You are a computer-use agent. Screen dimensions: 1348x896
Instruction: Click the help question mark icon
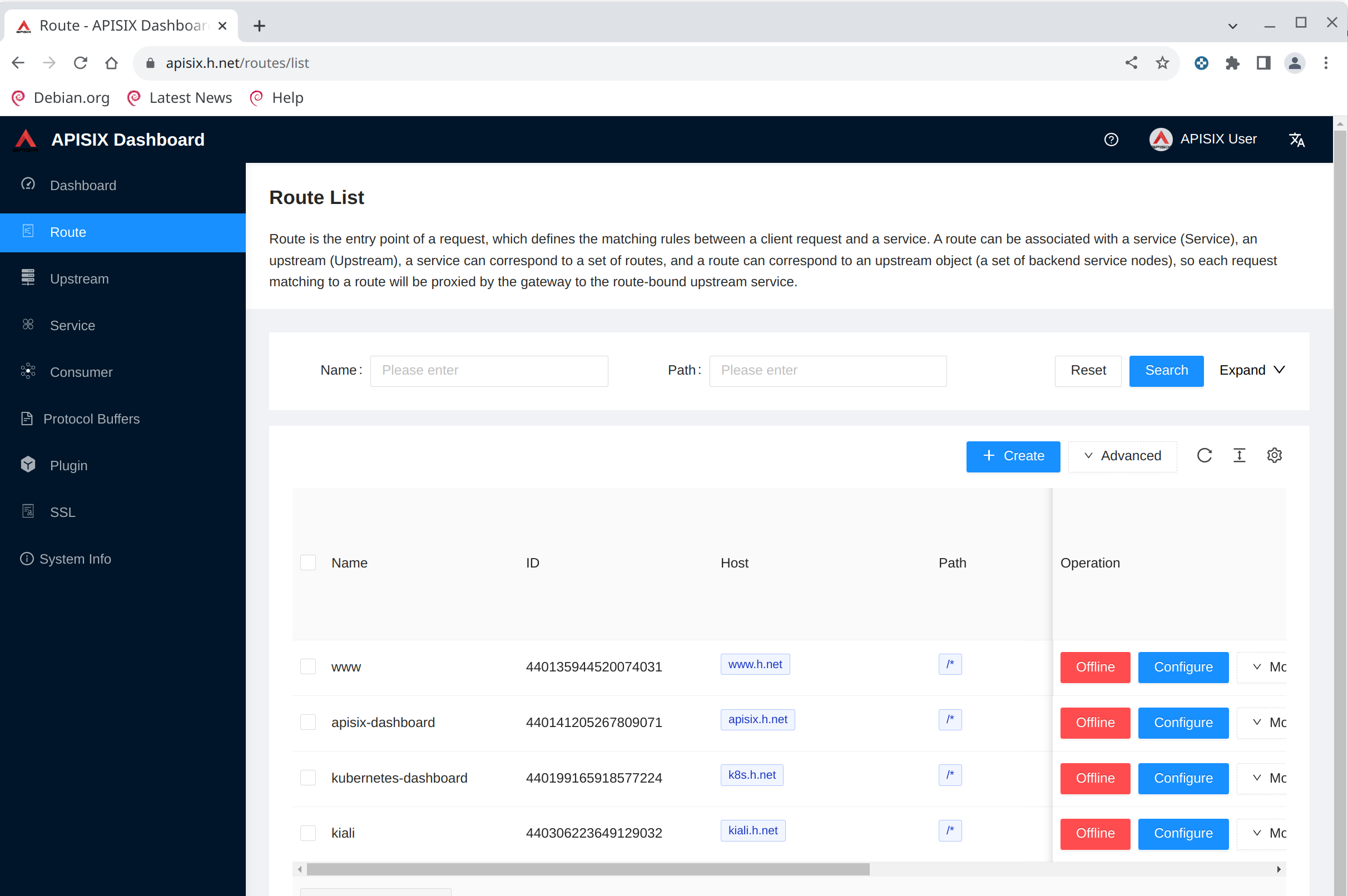(x=1111, y=140)
